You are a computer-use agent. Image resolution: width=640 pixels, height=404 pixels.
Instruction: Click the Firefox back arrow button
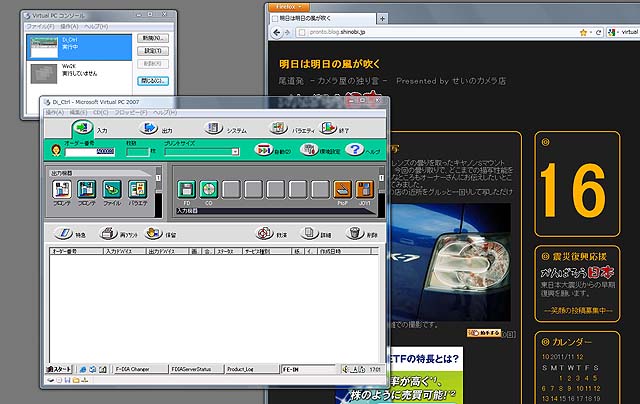click(x=277, y=32)
